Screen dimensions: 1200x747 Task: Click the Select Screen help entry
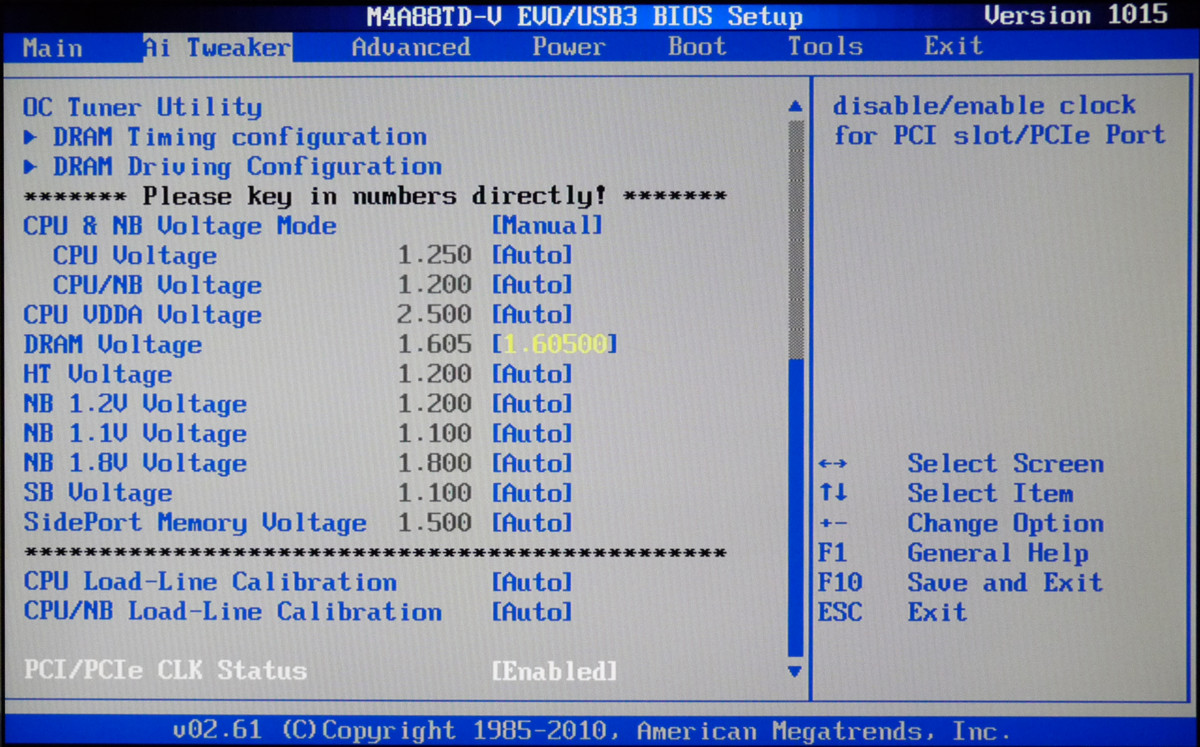[x=1005, y=464]
